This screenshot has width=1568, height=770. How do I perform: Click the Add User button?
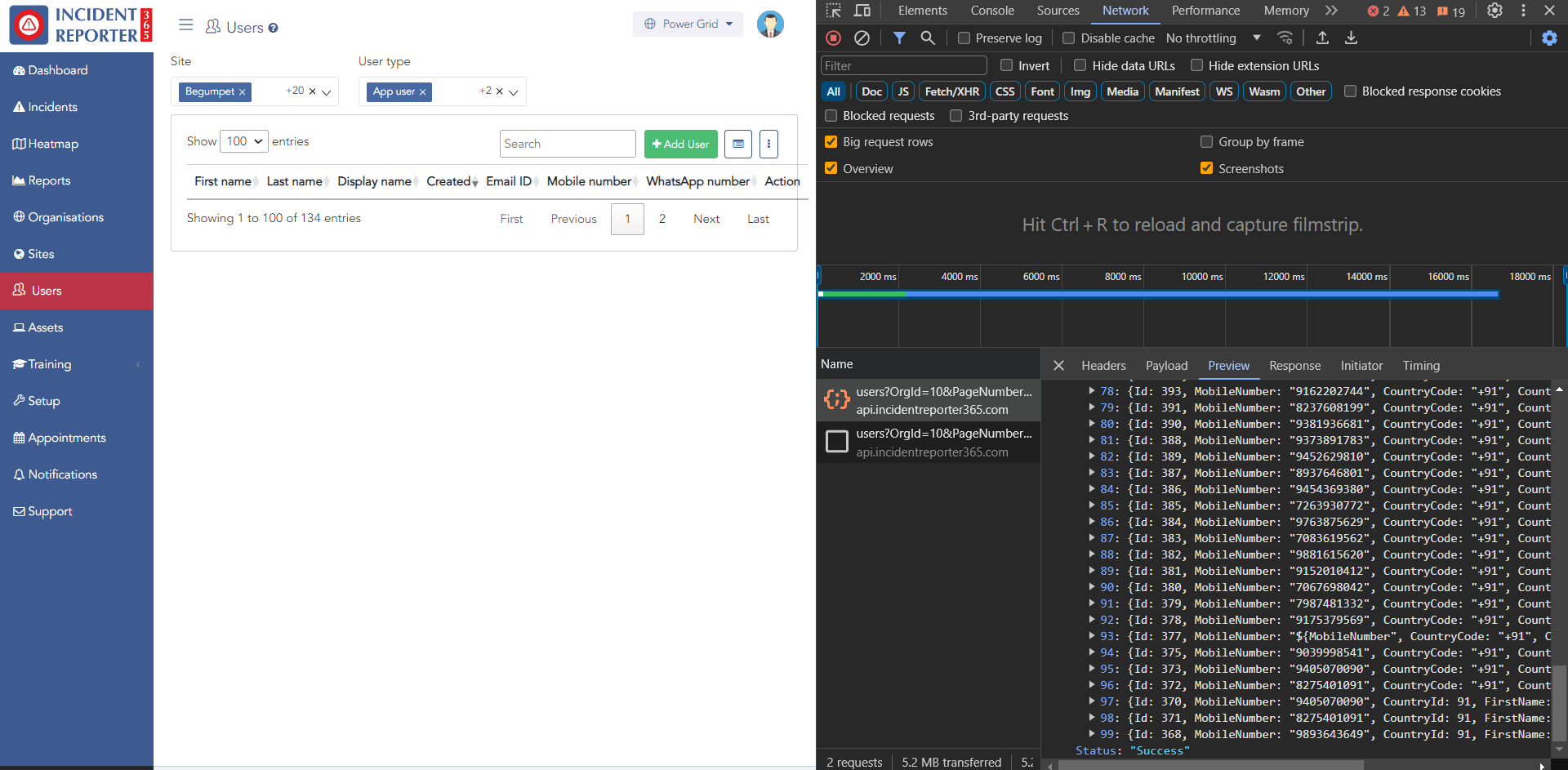680,144
